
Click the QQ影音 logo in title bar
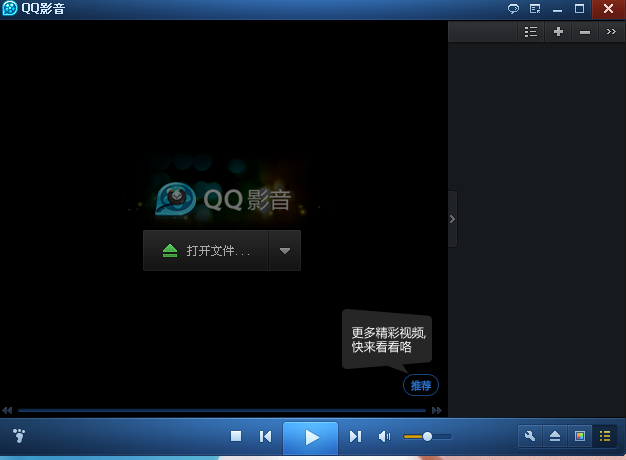click(x=10, y=8)
